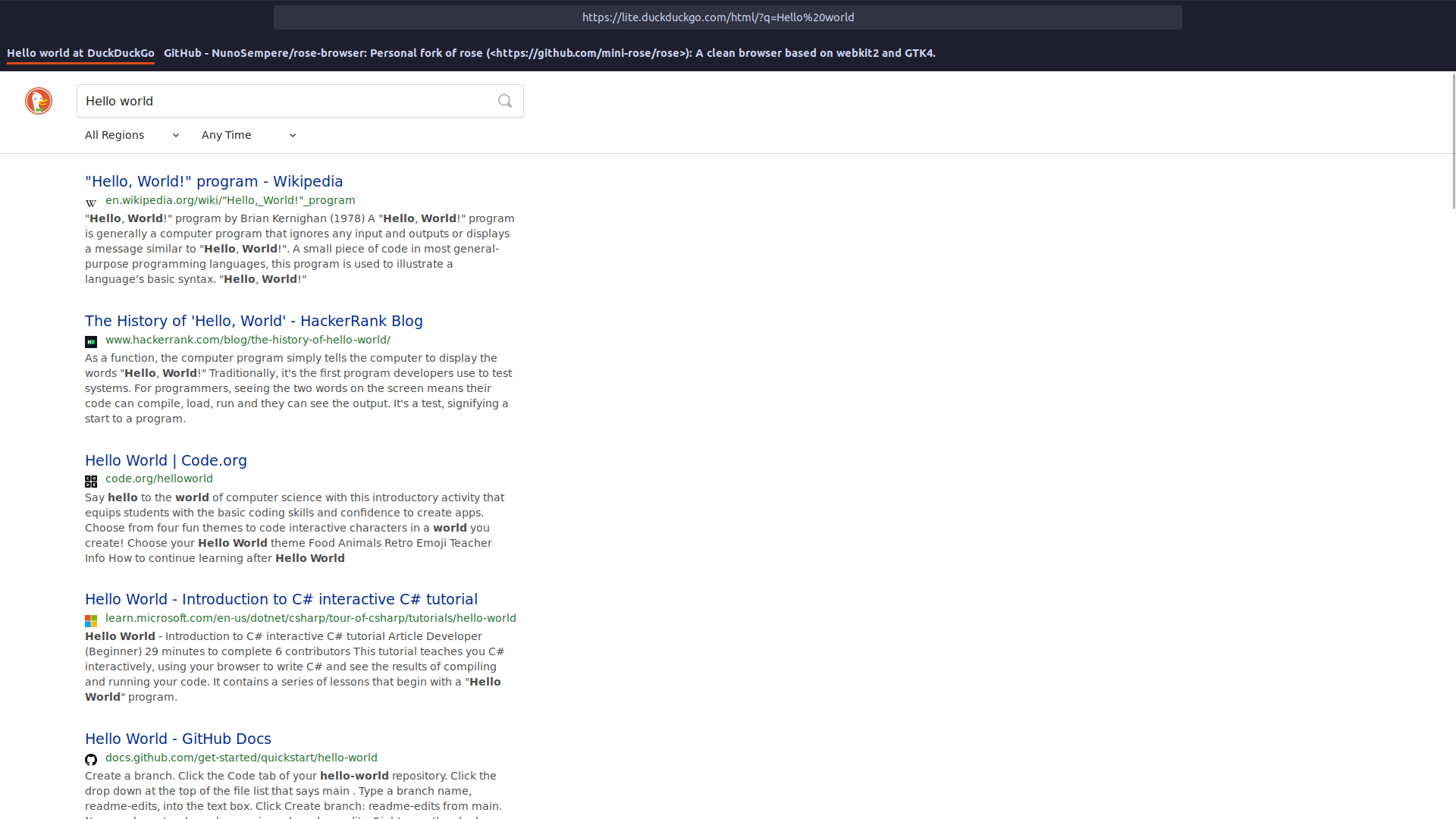Open "Hello, World!" program Wikipedia result

214,181
